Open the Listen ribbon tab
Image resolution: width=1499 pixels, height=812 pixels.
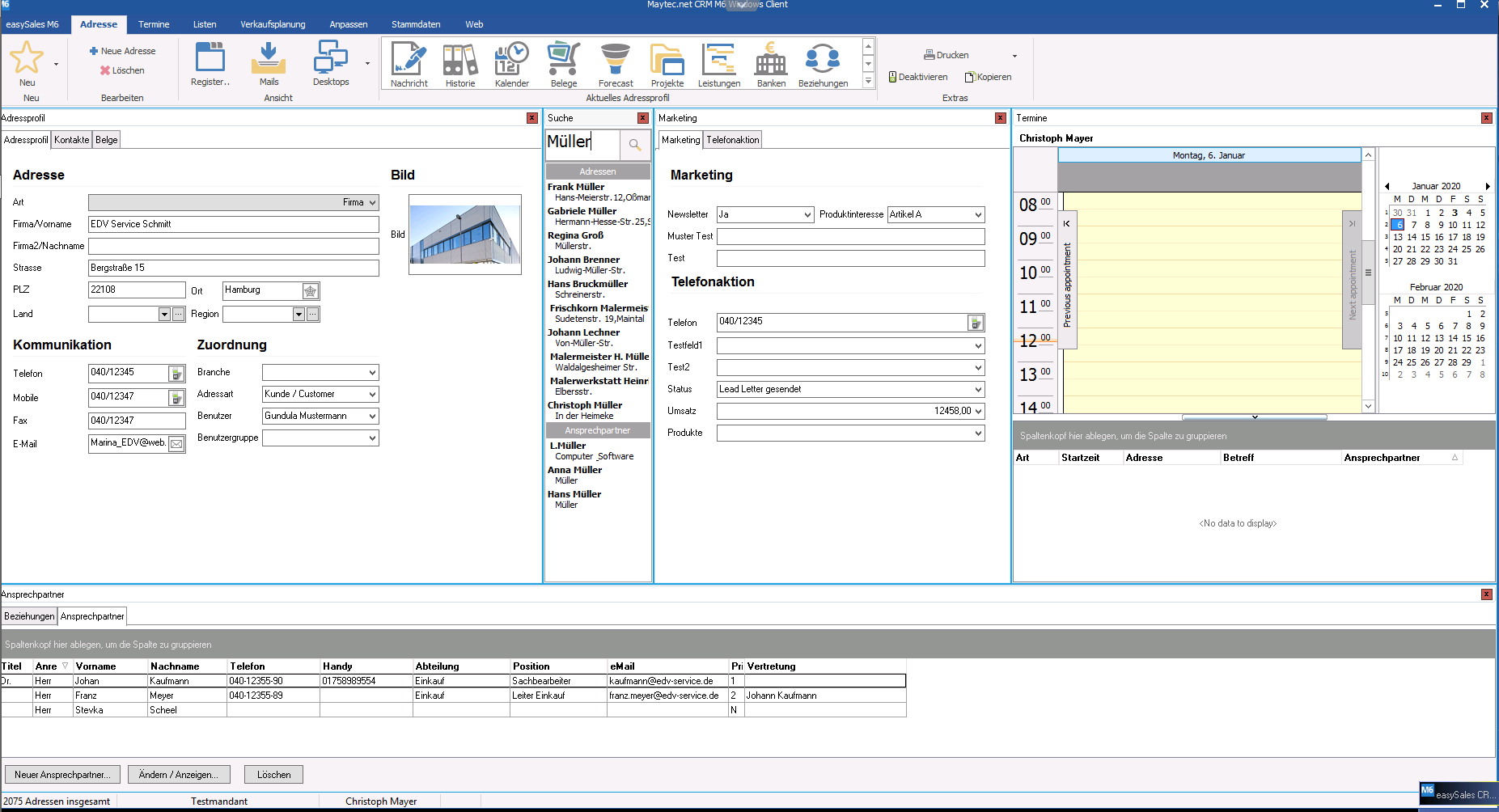tap(205, 24)
